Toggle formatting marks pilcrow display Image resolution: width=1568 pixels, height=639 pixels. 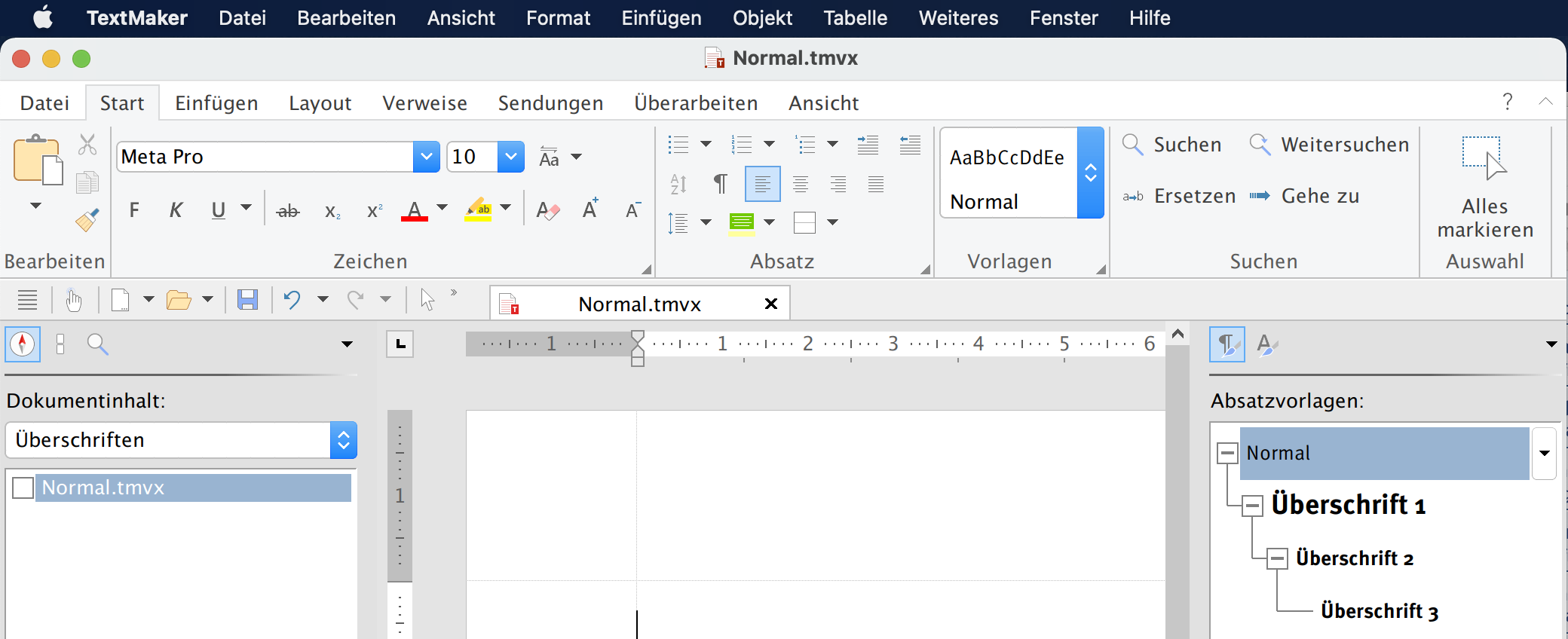pos(721,184)
